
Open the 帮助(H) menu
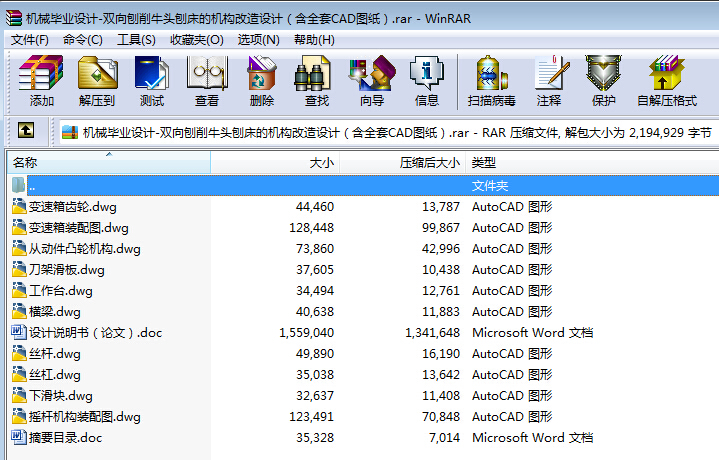314,40
